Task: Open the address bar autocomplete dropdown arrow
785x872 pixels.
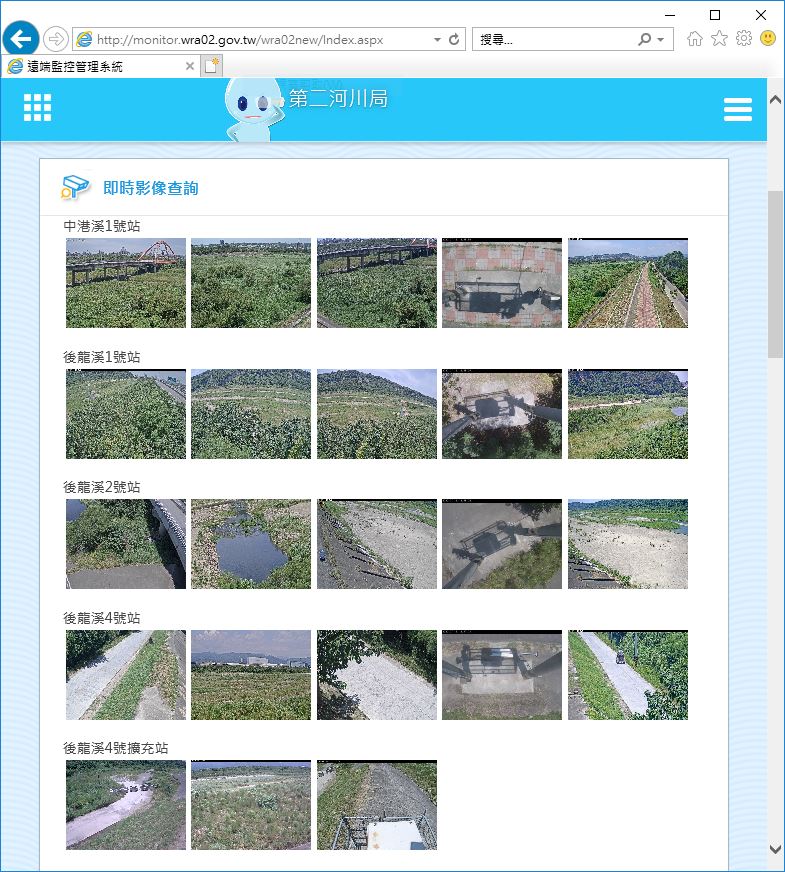Action: point(437,39)
